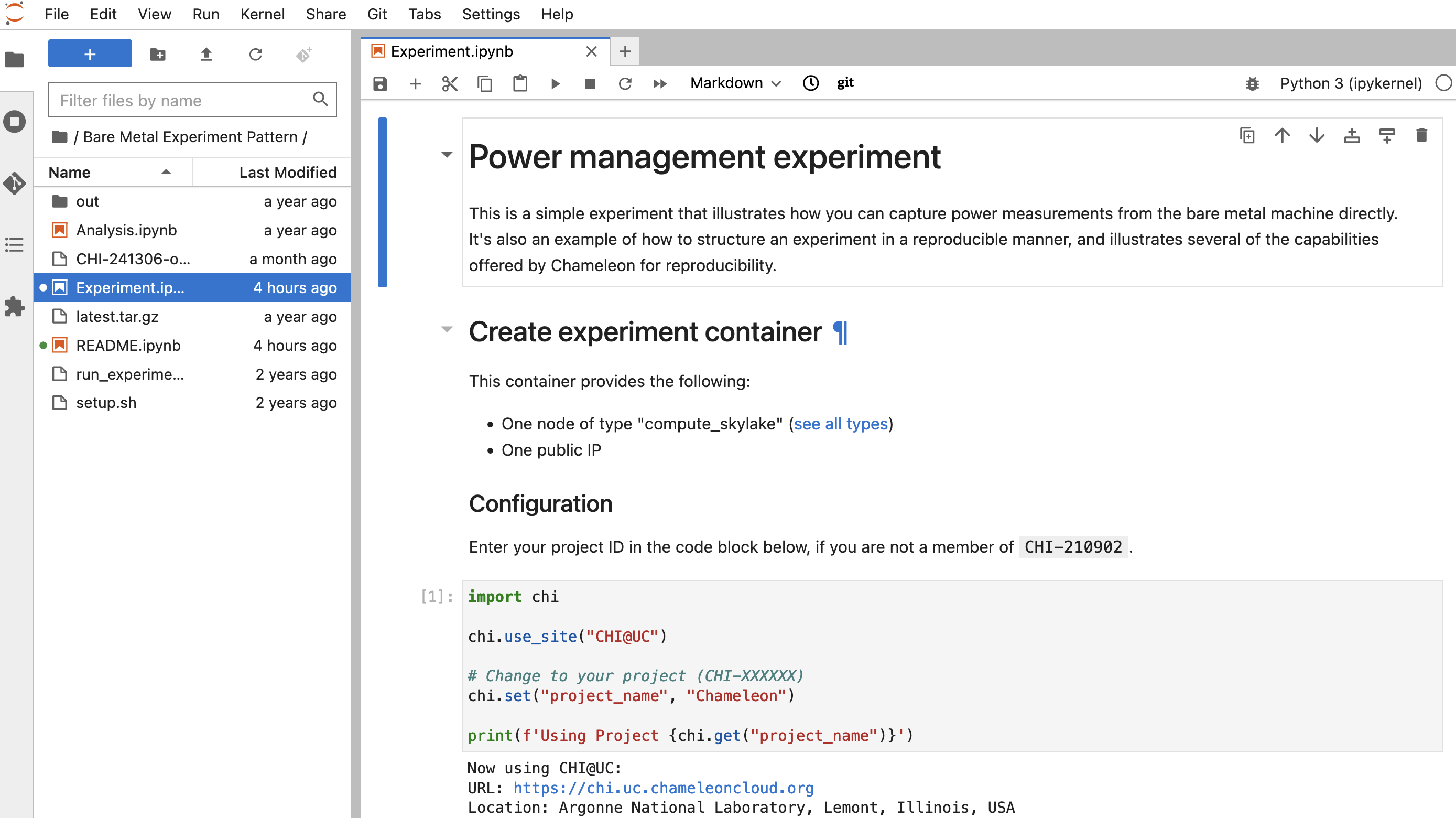Image resolution: width=1456 pixels, height=818 pixels.
Task: Select Analysis.ipynb in file list
Action: tap(192, 230)
